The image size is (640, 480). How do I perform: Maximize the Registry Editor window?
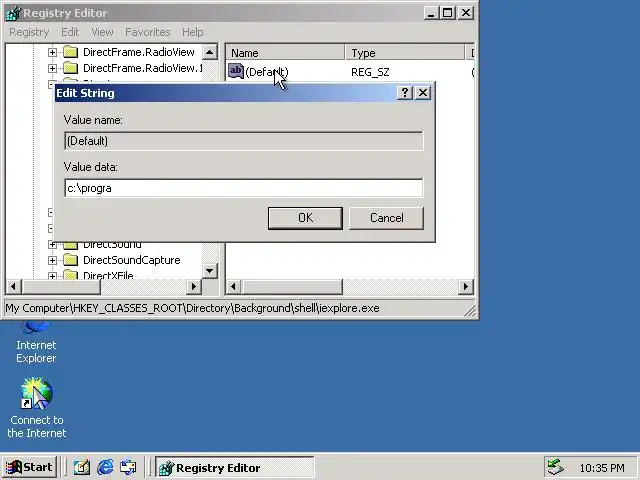447,13
